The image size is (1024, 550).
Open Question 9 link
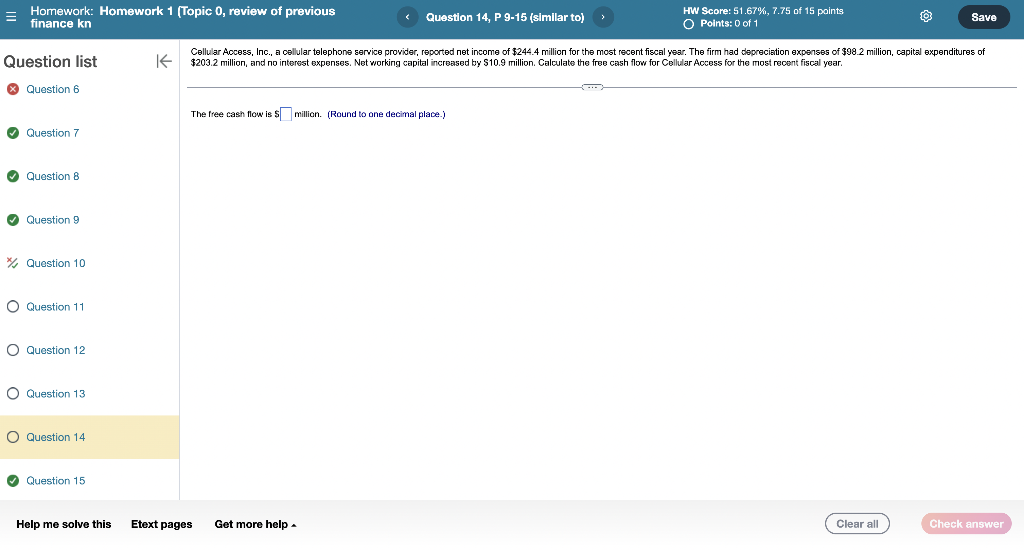[x=53, y=220]
